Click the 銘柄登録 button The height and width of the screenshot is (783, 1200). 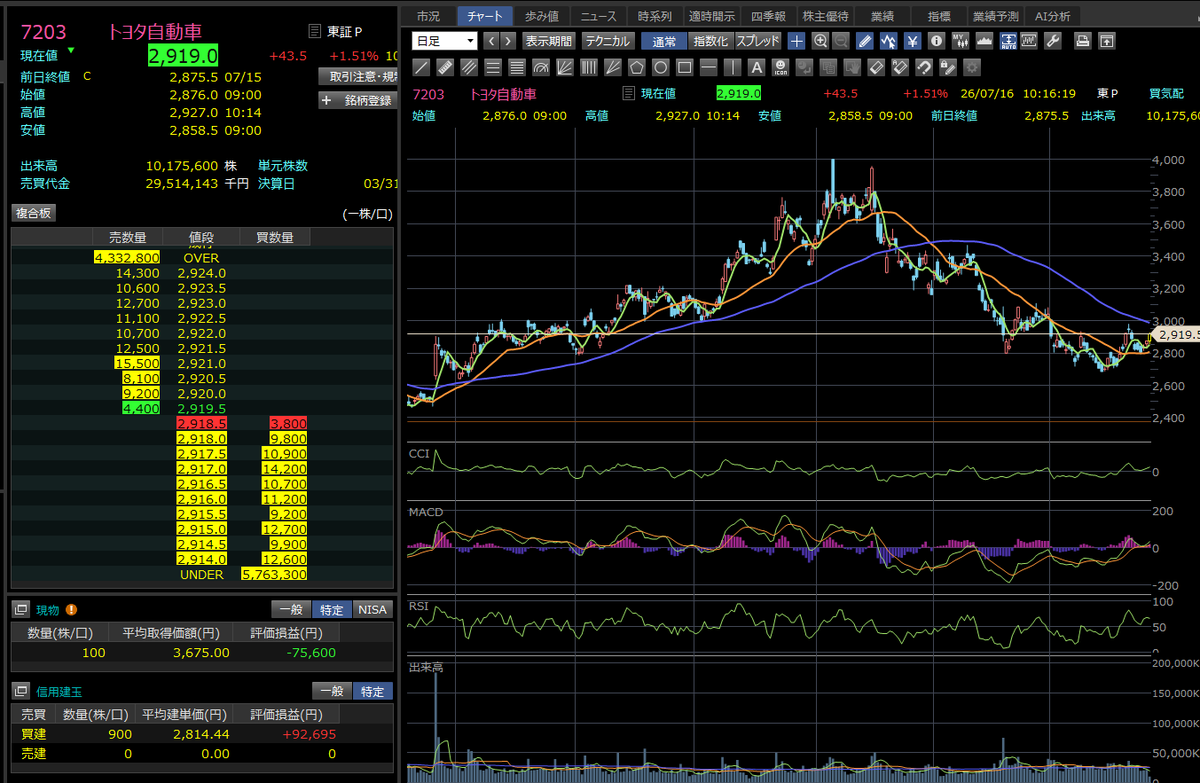(358, 100)
